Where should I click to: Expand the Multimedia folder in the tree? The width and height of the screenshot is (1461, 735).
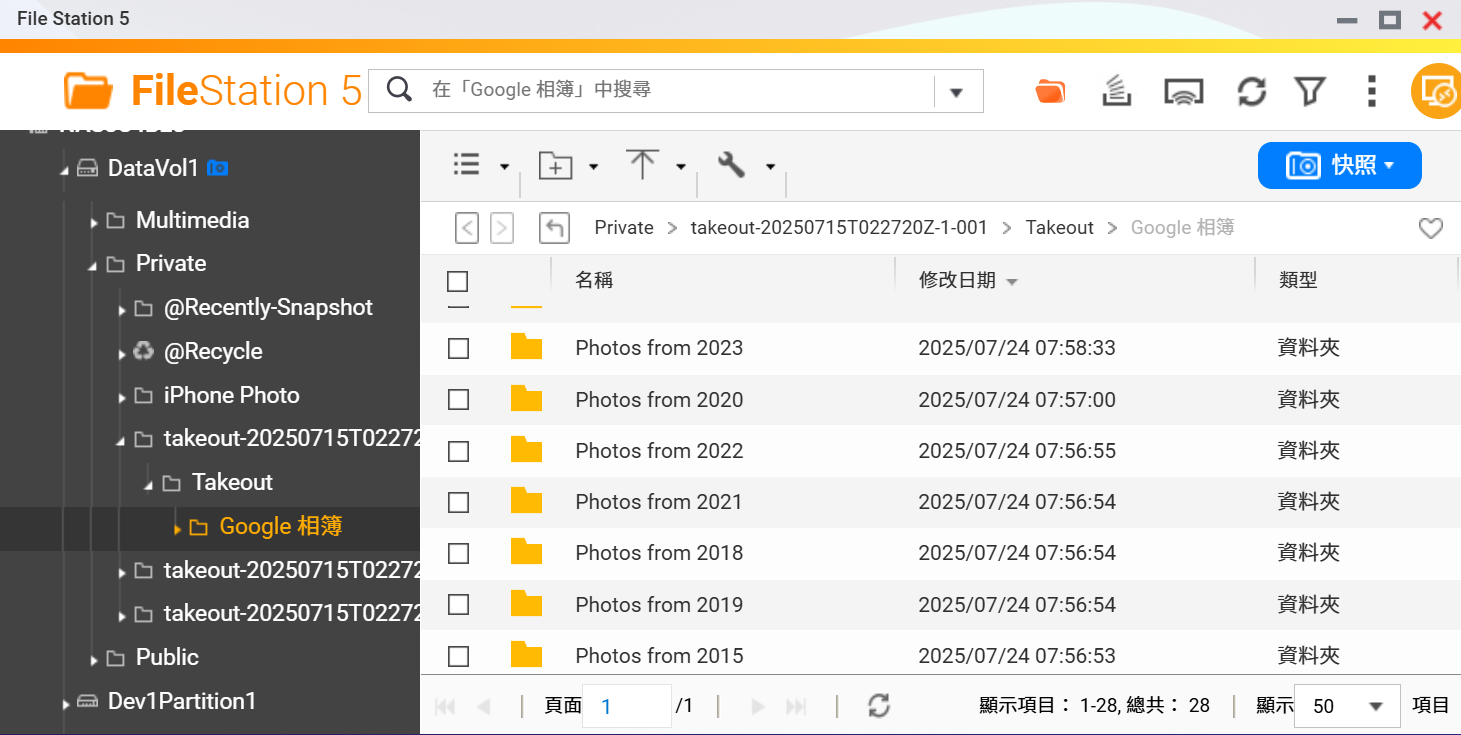point(93,222)
